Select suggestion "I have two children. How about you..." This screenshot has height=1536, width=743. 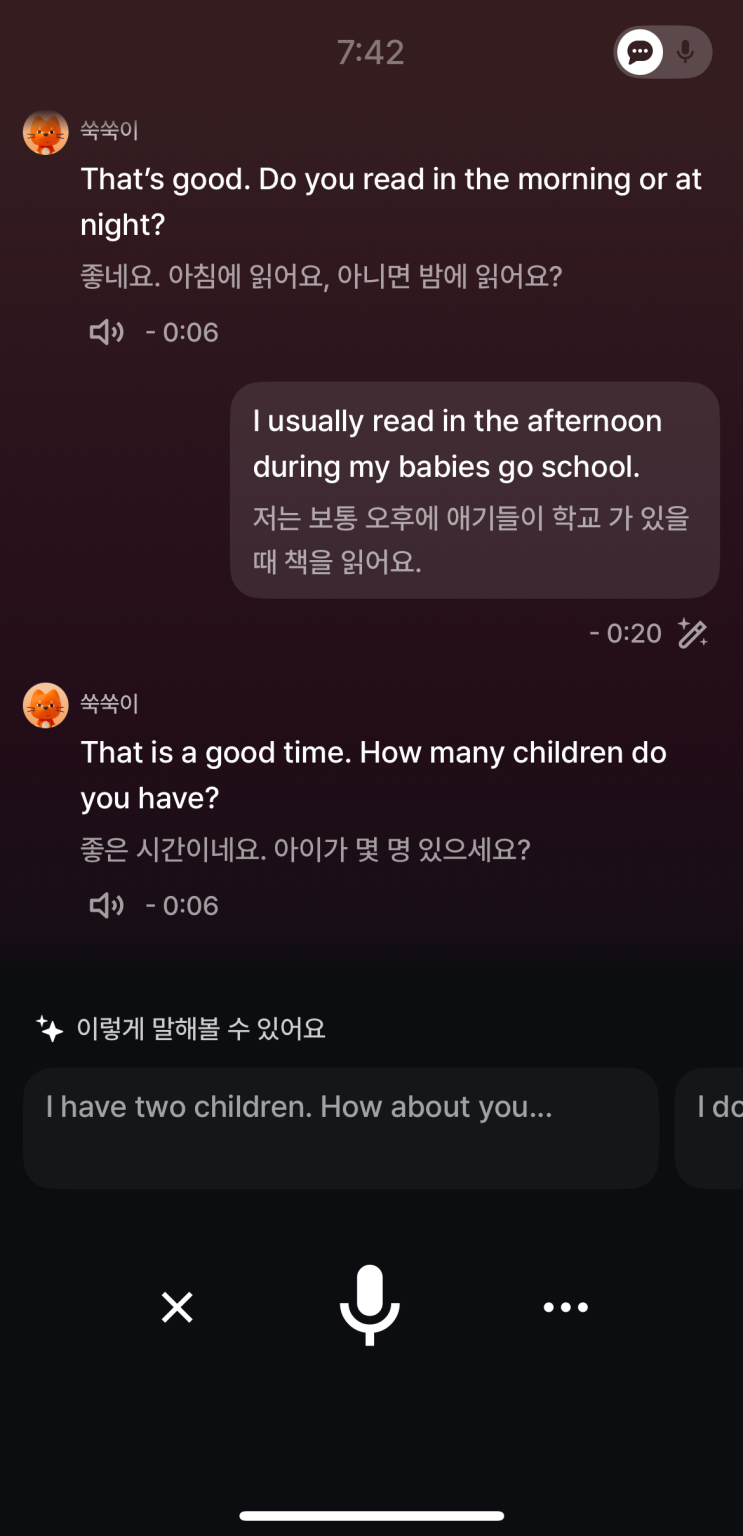pos(340,1127)
